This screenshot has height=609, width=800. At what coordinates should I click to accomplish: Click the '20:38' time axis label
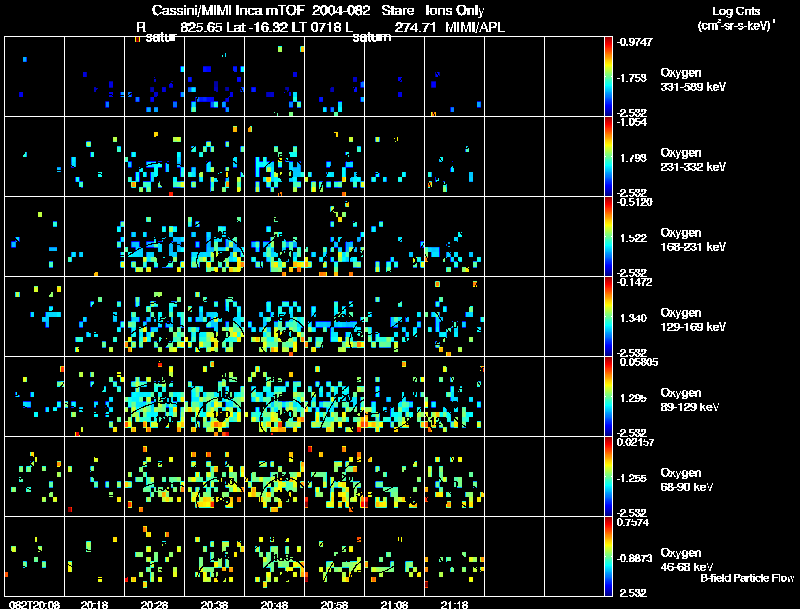pos(214,604)
